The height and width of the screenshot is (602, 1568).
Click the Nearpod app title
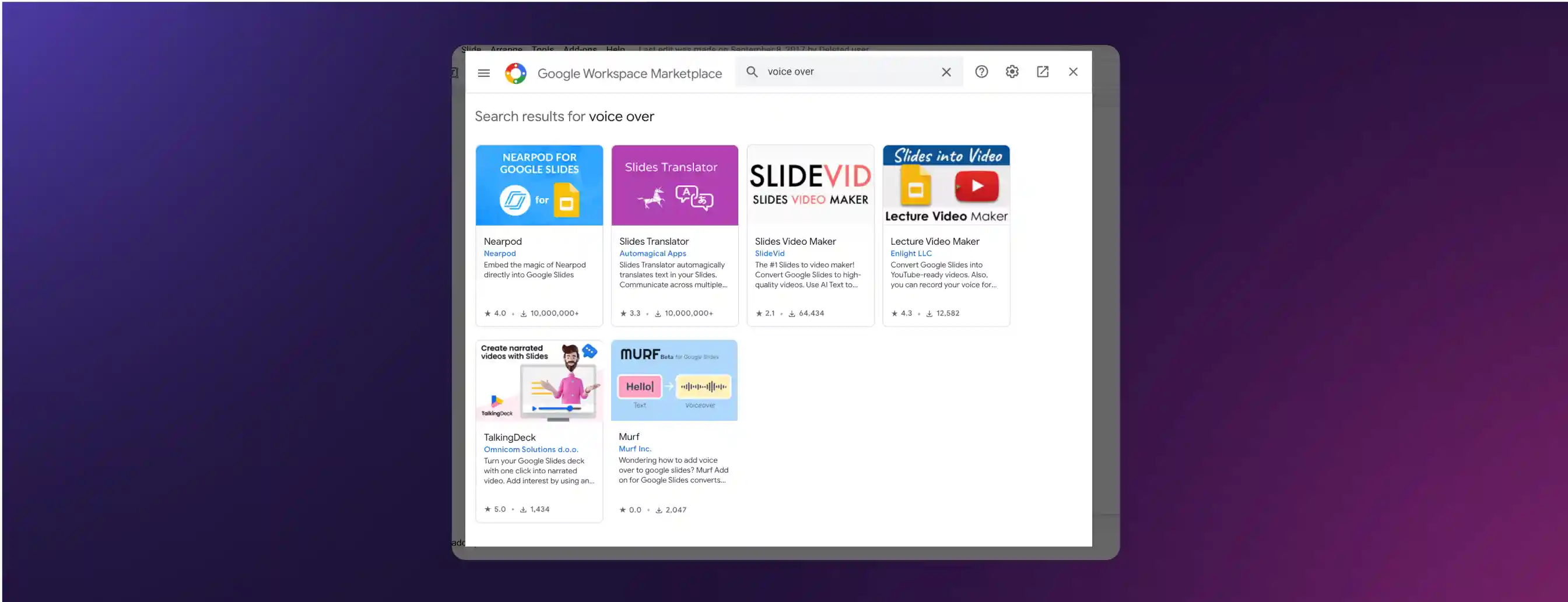point(503,241)
